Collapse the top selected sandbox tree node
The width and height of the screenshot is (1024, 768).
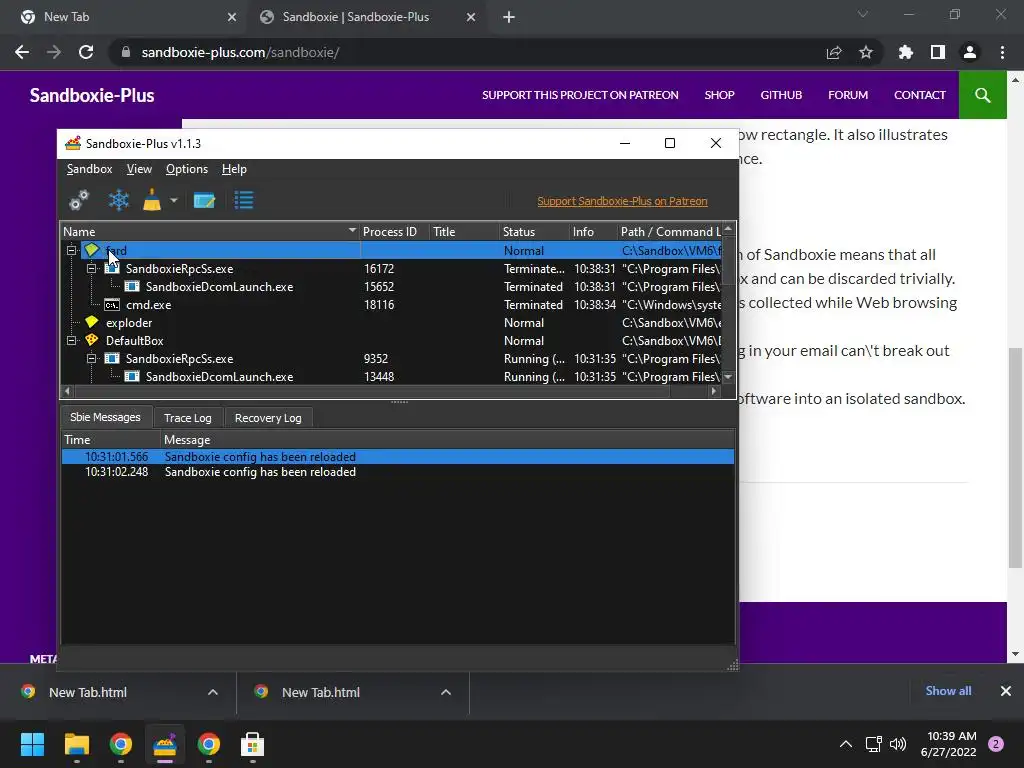[72, 251]
